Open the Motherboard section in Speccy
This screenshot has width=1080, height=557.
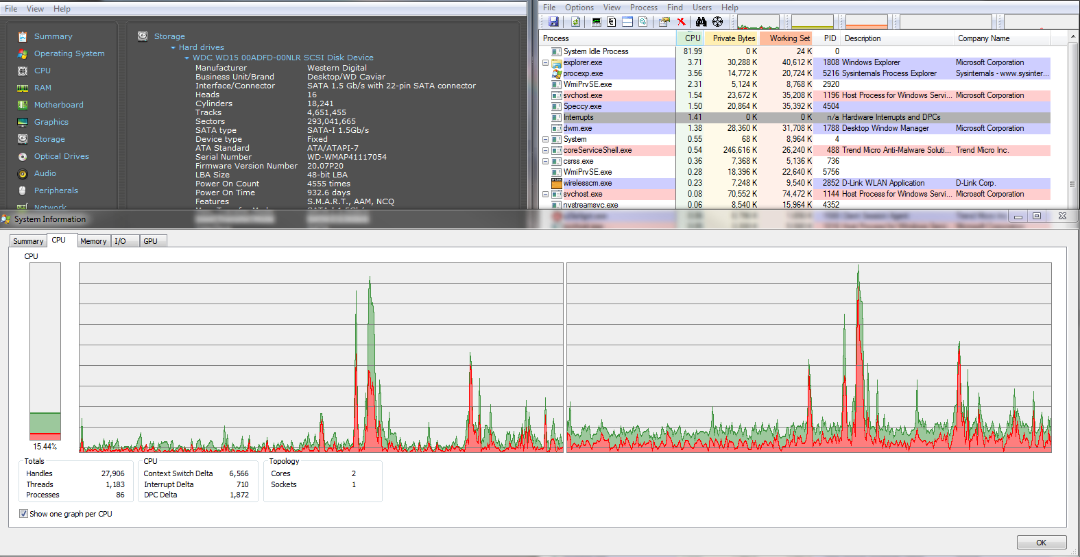tap(59, 105)
